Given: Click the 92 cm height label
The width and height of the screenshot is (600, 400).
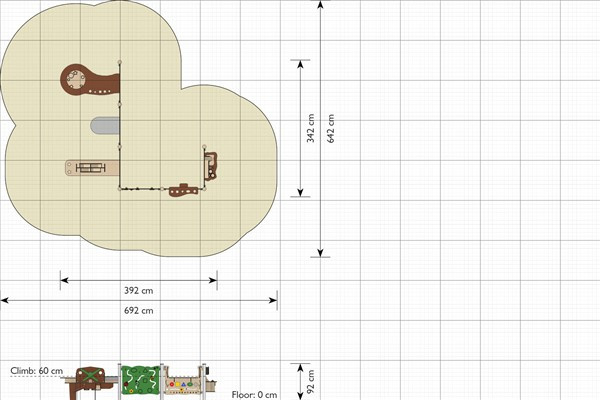Looking at the screenshot, I should (311, 381).
